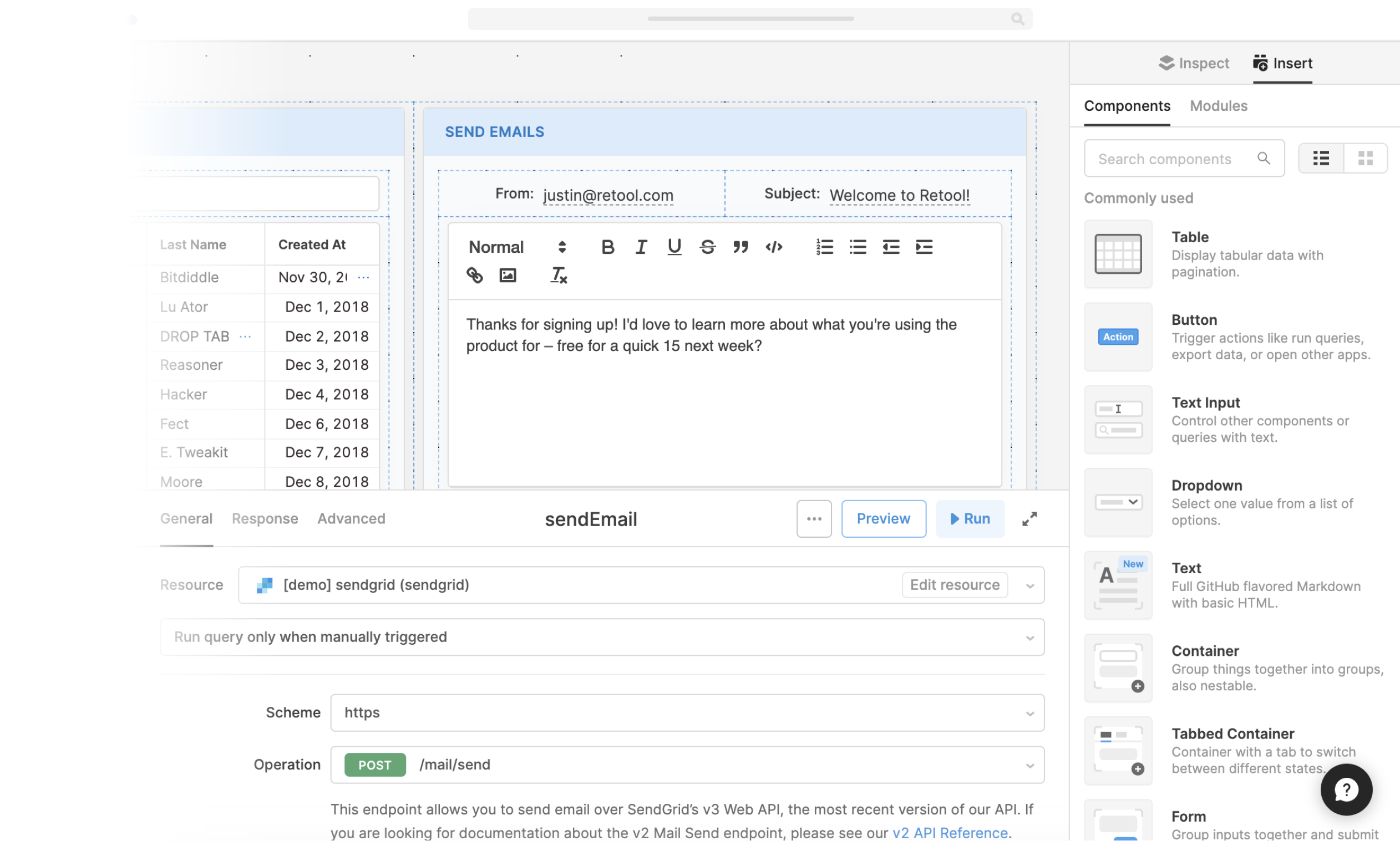Open the Bitdiddle row ellipsis menu
1400x841 pixels.
(363, 277)
